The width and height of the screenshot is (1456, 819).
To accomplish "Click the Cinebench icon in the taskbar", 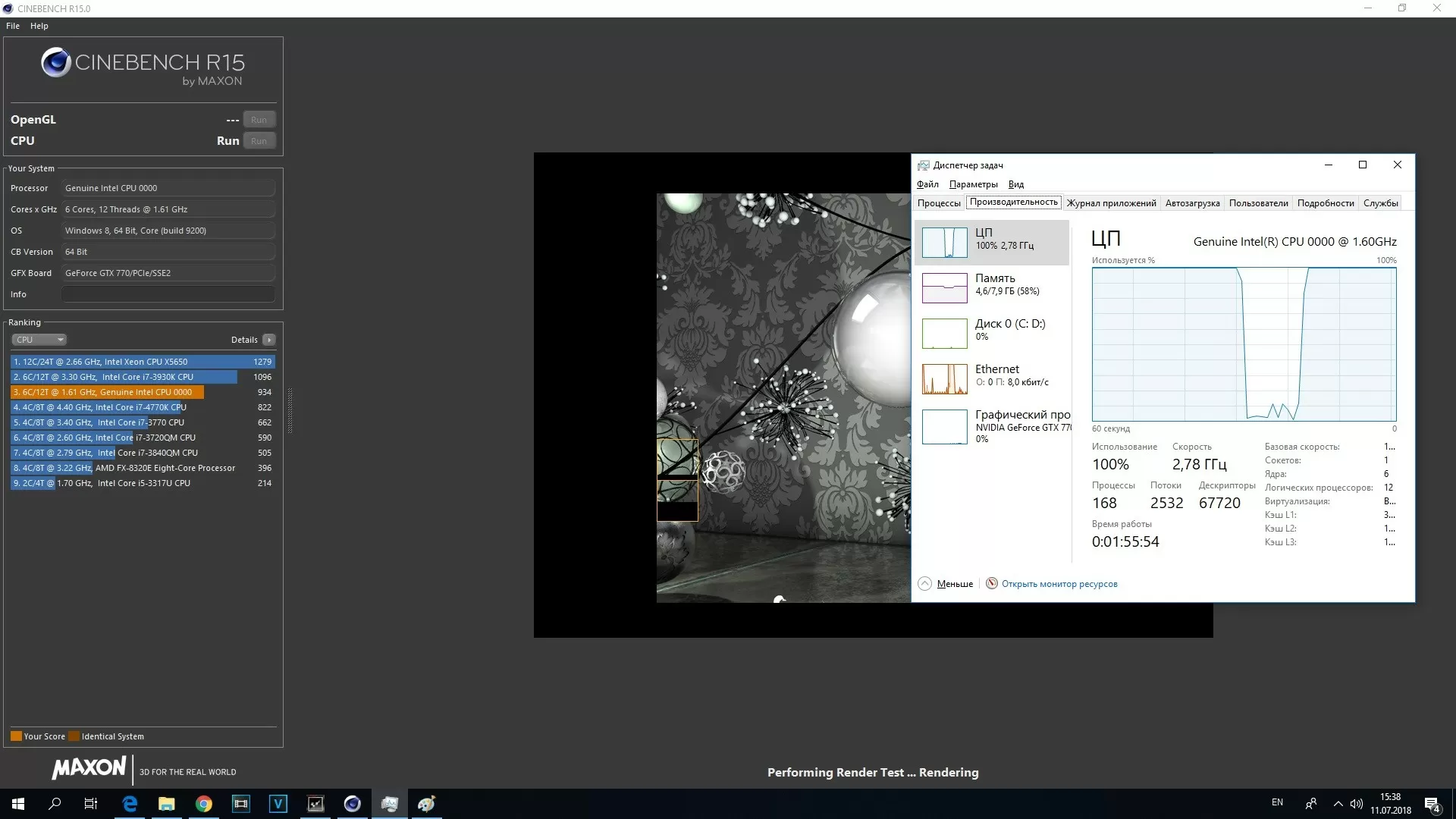I will tap(353, 804).
